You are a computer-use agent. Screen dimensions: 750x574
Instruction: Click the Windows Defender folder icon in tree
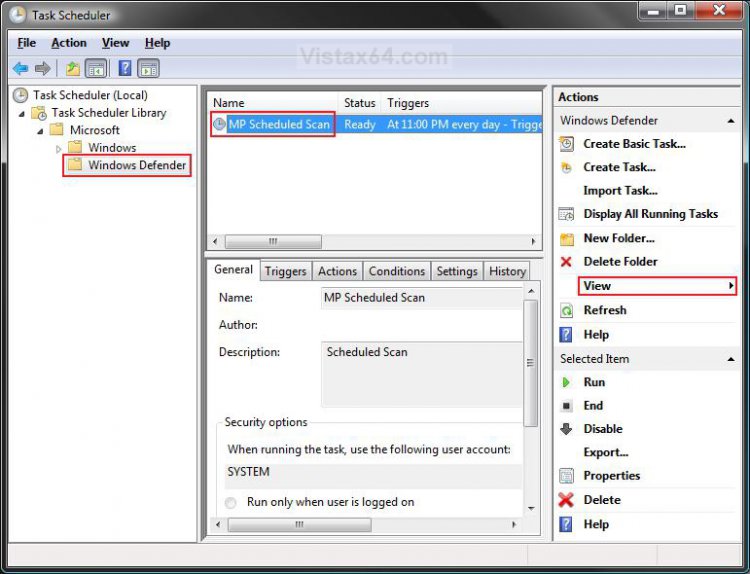pyautogui.click(x=75, y=165)
